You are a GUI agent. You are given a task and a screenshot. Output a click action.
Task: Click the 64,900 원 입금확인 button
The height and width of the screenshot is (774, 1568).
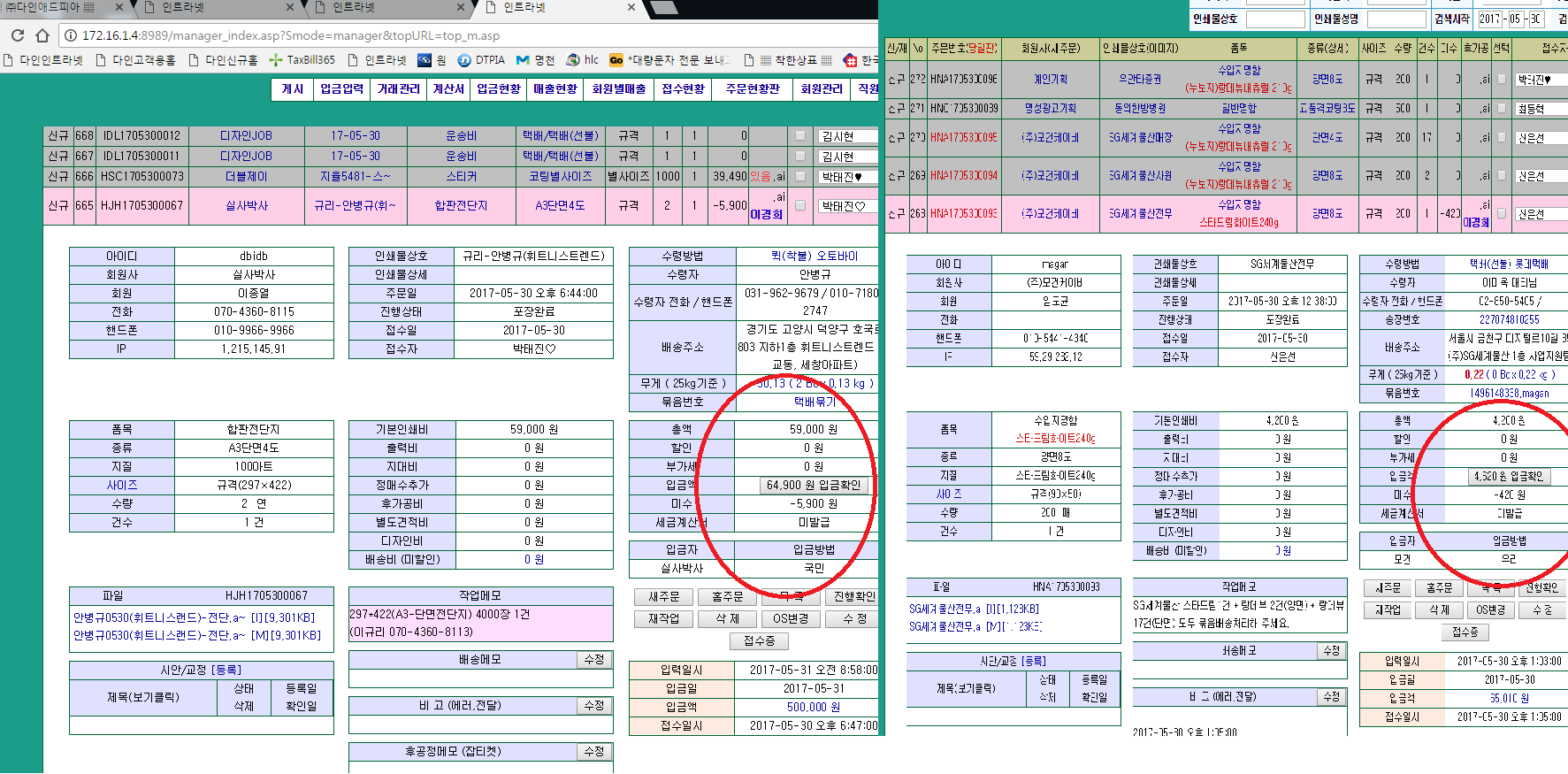[813, 485]
